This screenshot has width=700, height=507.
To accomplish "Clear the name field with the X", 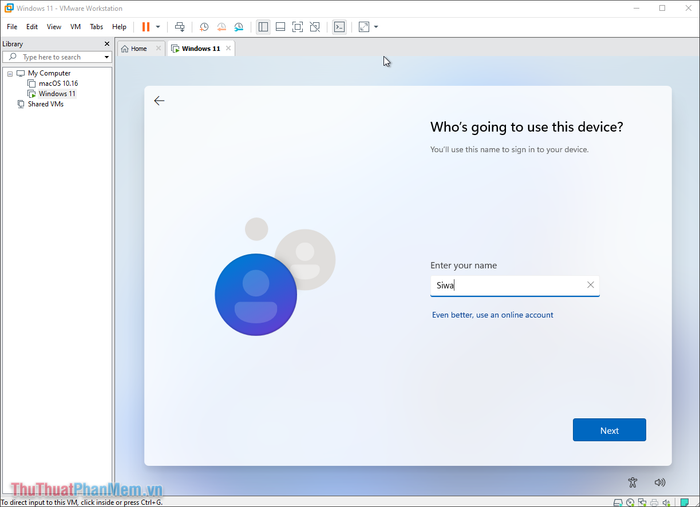I will [590, 285].
